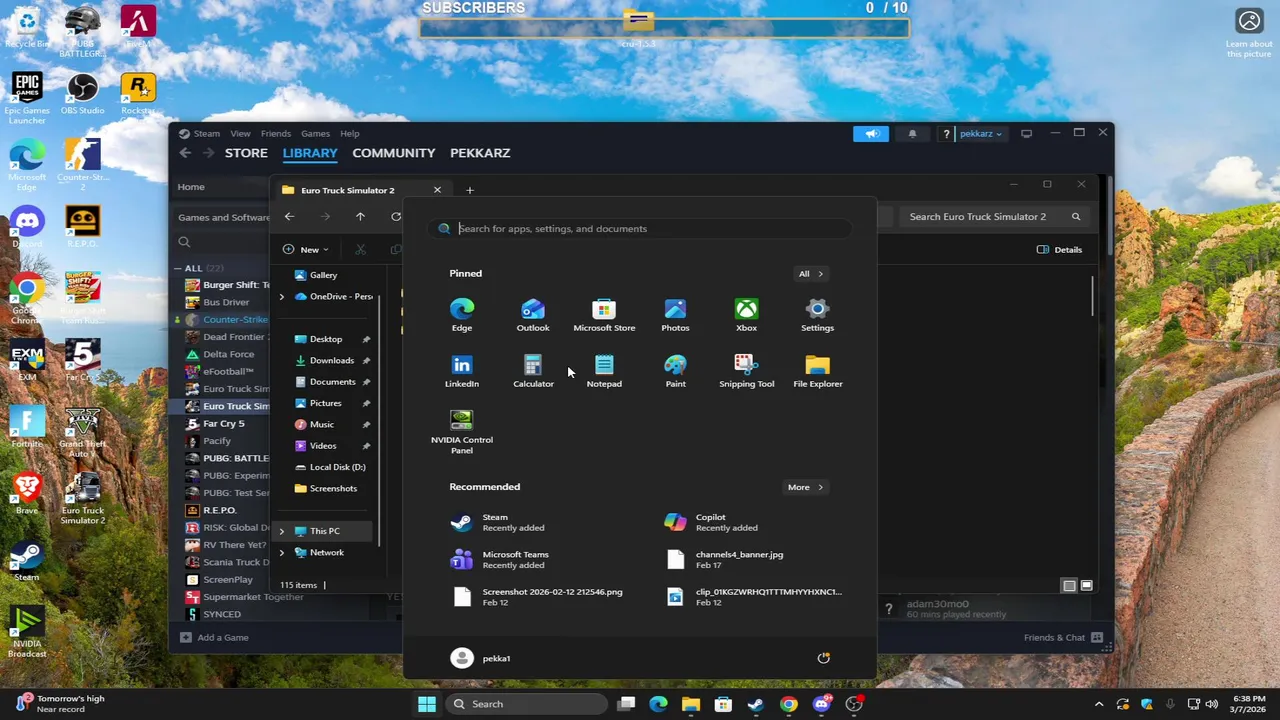This screenshot has height=720, width=1280.
Task: Open Photos pinned app
Action: (675, 315)
